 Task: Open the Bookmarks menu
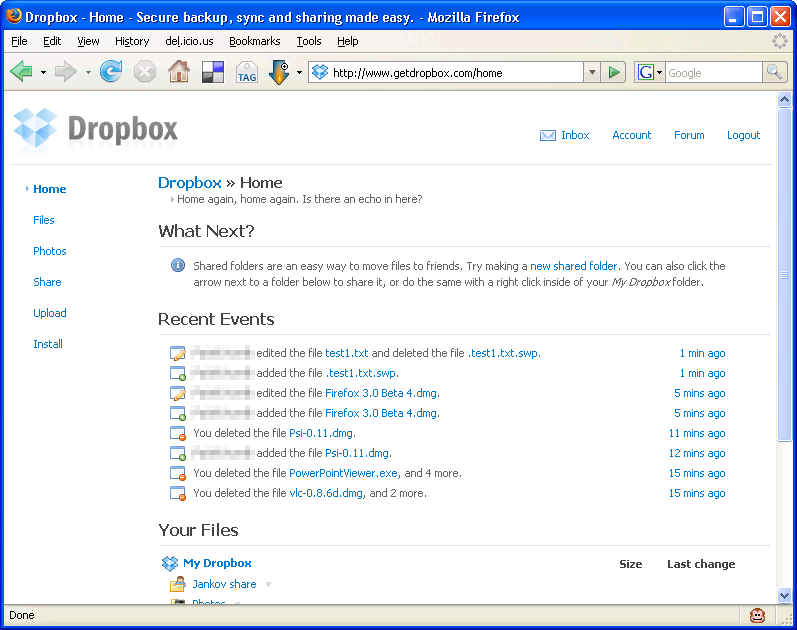(255, 41)
